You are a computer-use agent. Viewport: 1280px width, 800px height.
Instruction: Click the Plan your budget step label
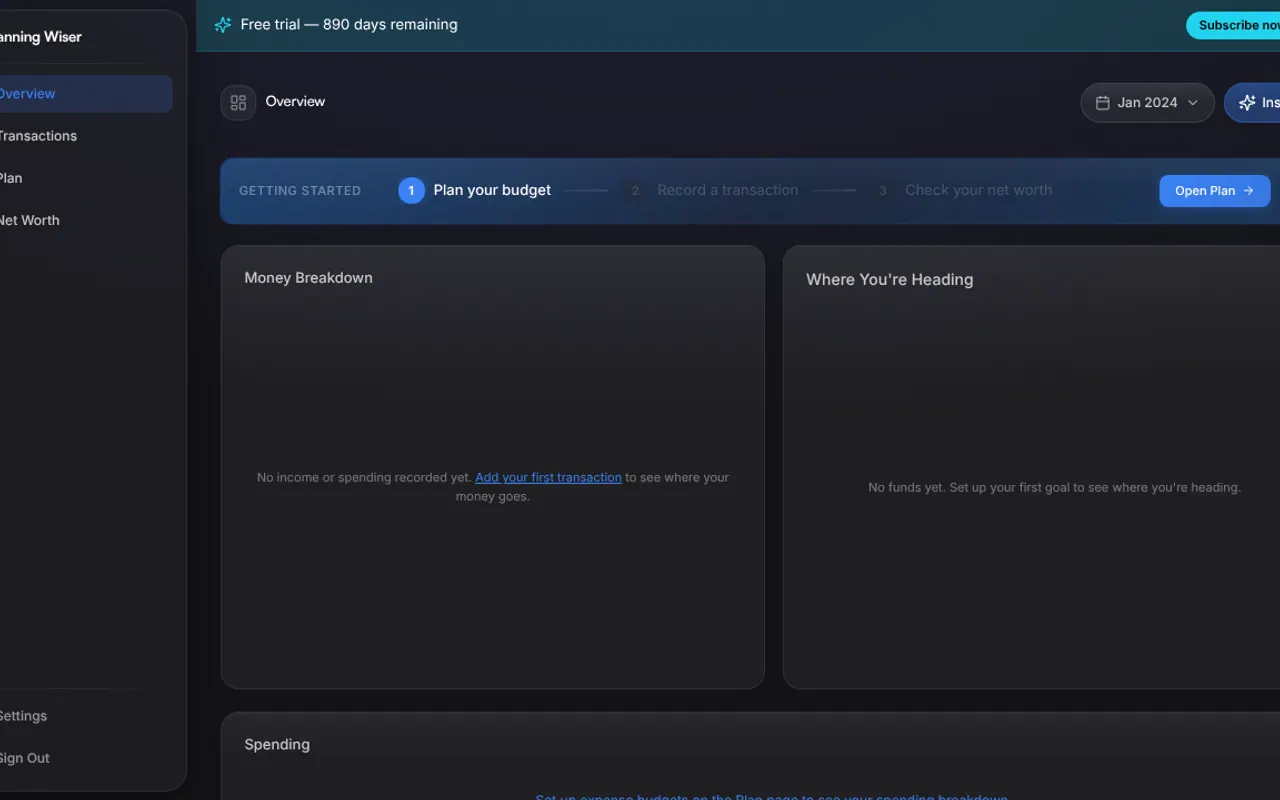[x=492, y=190]
